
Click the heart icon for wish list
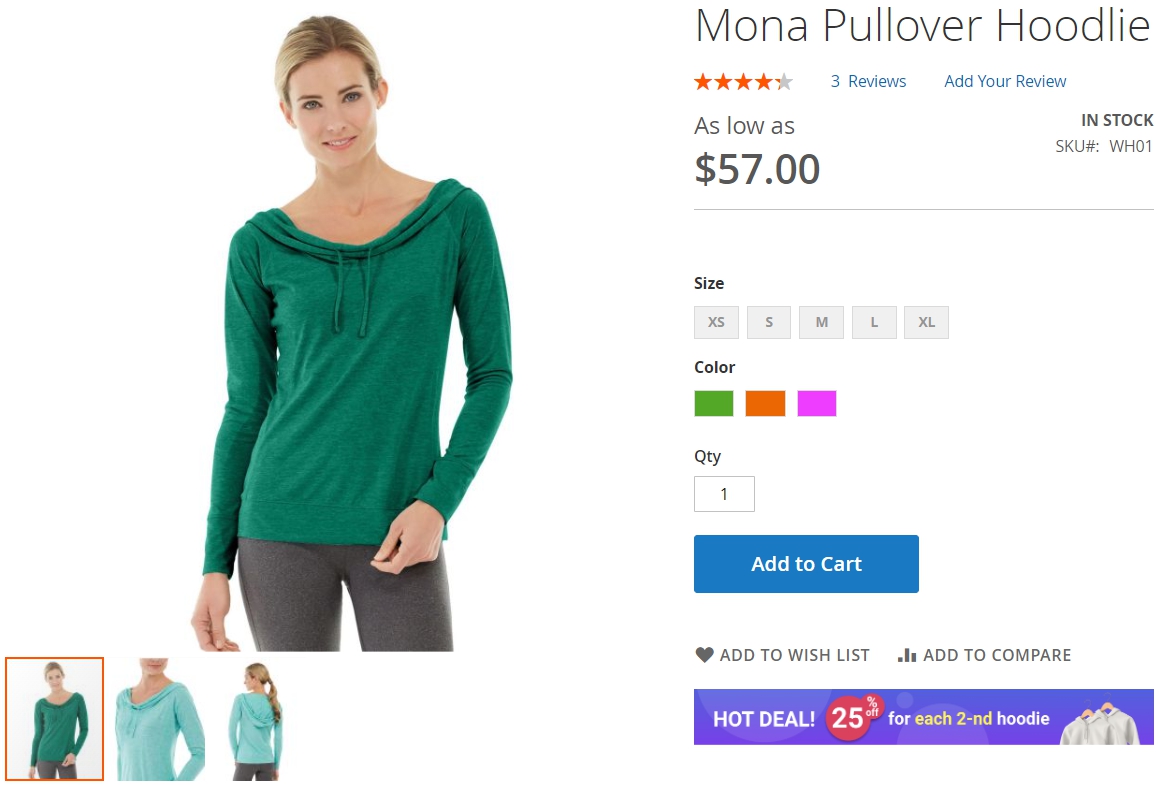(x=704, y=655)
